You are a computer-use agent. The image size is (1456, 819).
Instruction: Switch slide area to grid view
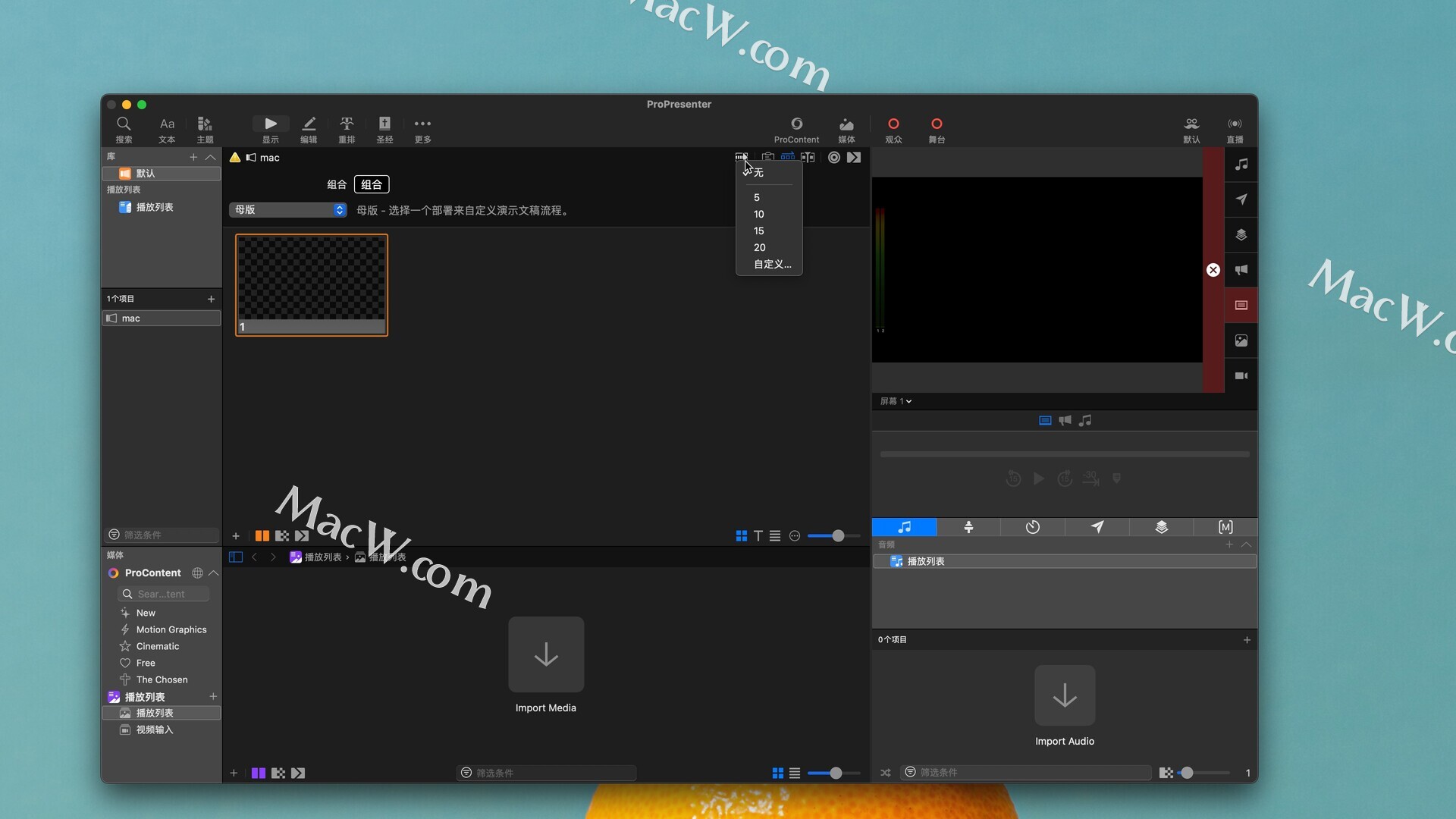pos(742,536)
